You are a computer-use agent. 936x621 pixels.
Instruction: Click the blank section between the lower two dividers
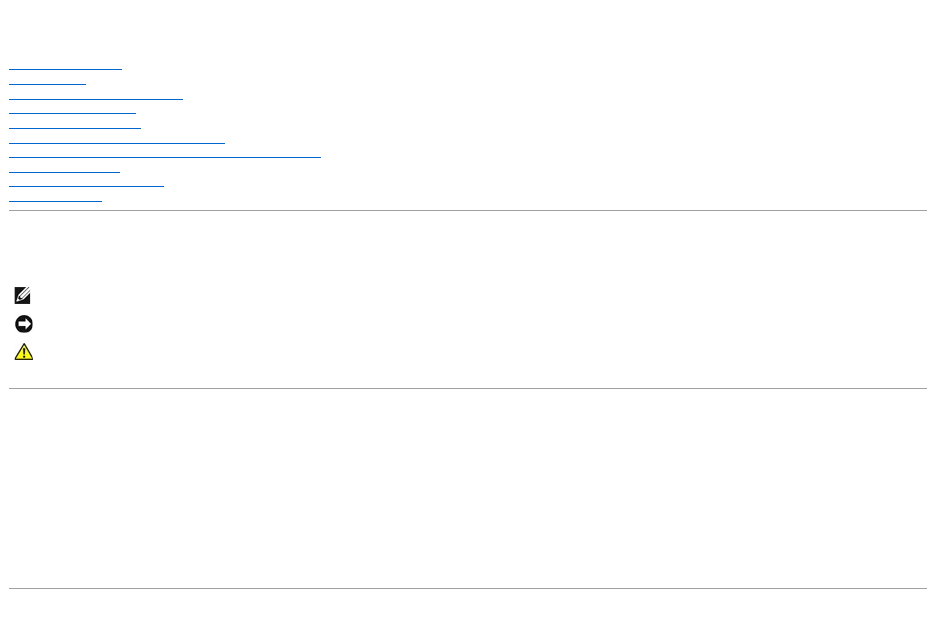[x=468, y=488]
